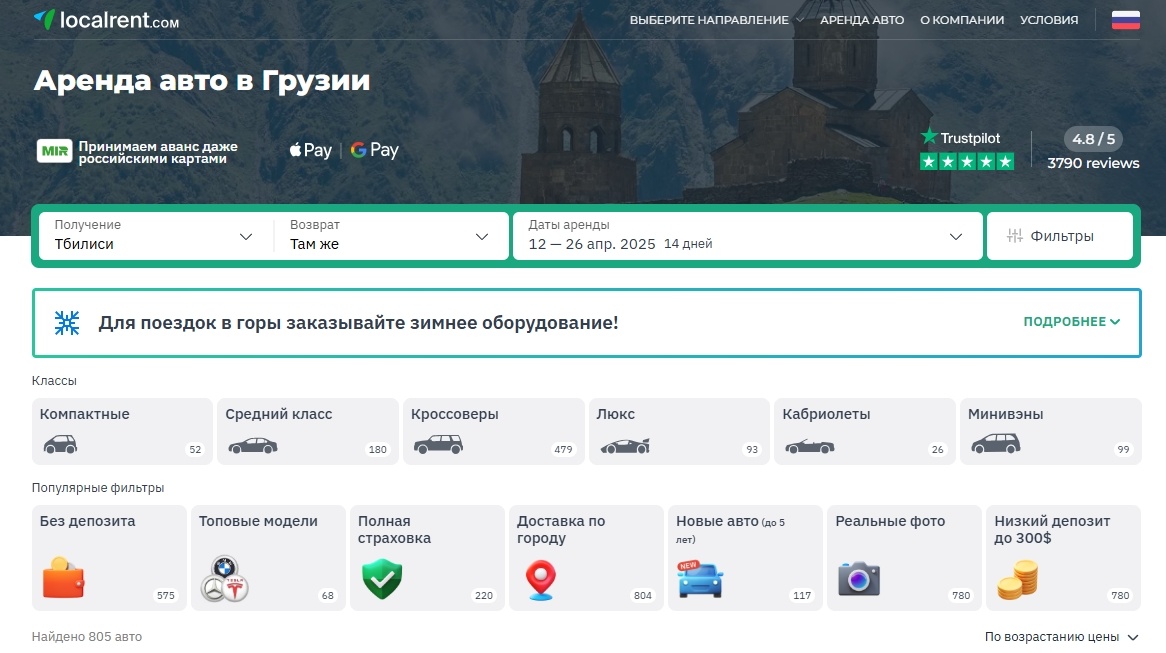The image size is (1166, 653).
Task: Click the Фильтры sliders icon
Action: (x=1015, y=235)
